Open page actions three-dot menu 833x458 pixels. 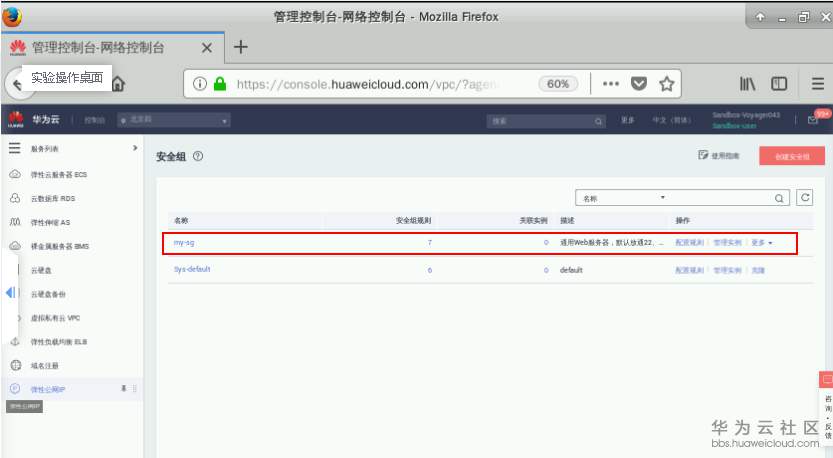[611, 83]
